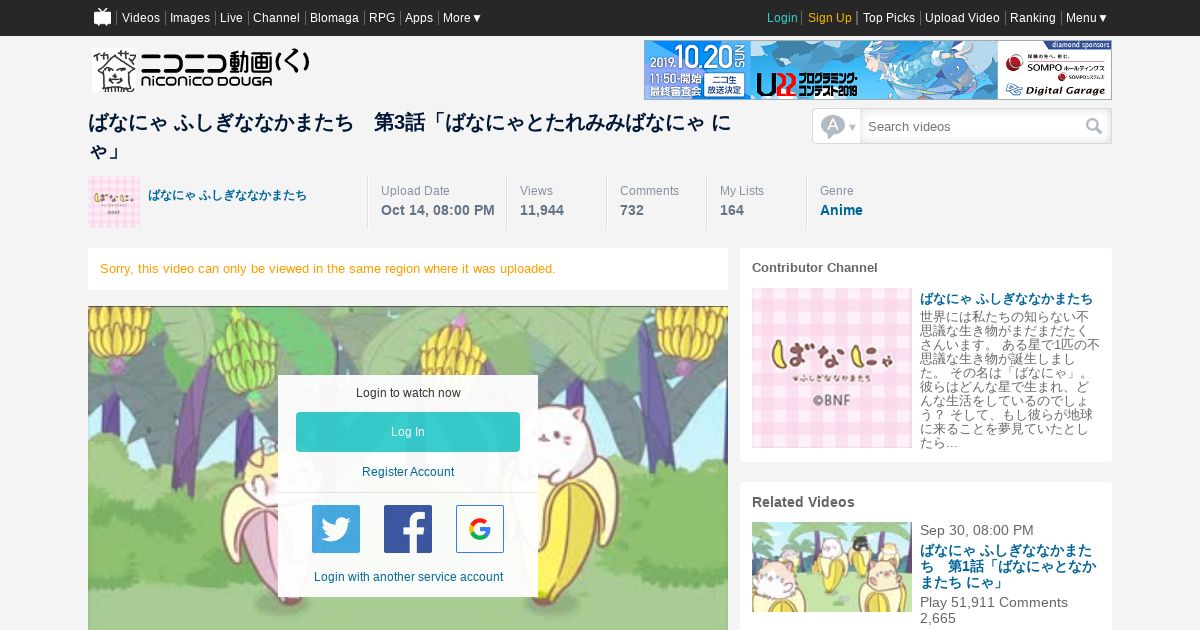Click Register Account link

(x=408, y=472)
